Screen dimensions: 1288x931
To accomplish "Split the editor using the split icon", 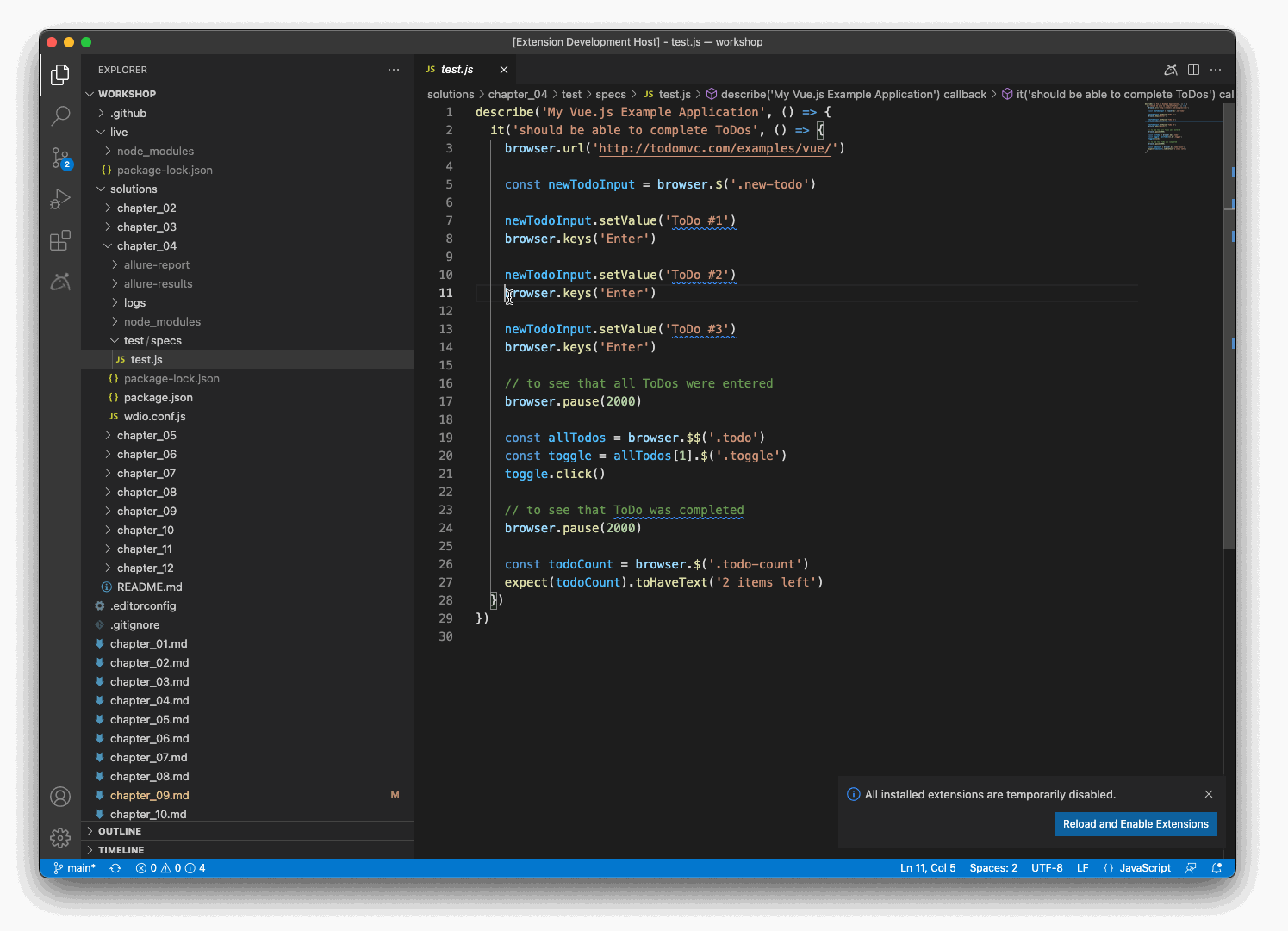I will click(1193, 70).
